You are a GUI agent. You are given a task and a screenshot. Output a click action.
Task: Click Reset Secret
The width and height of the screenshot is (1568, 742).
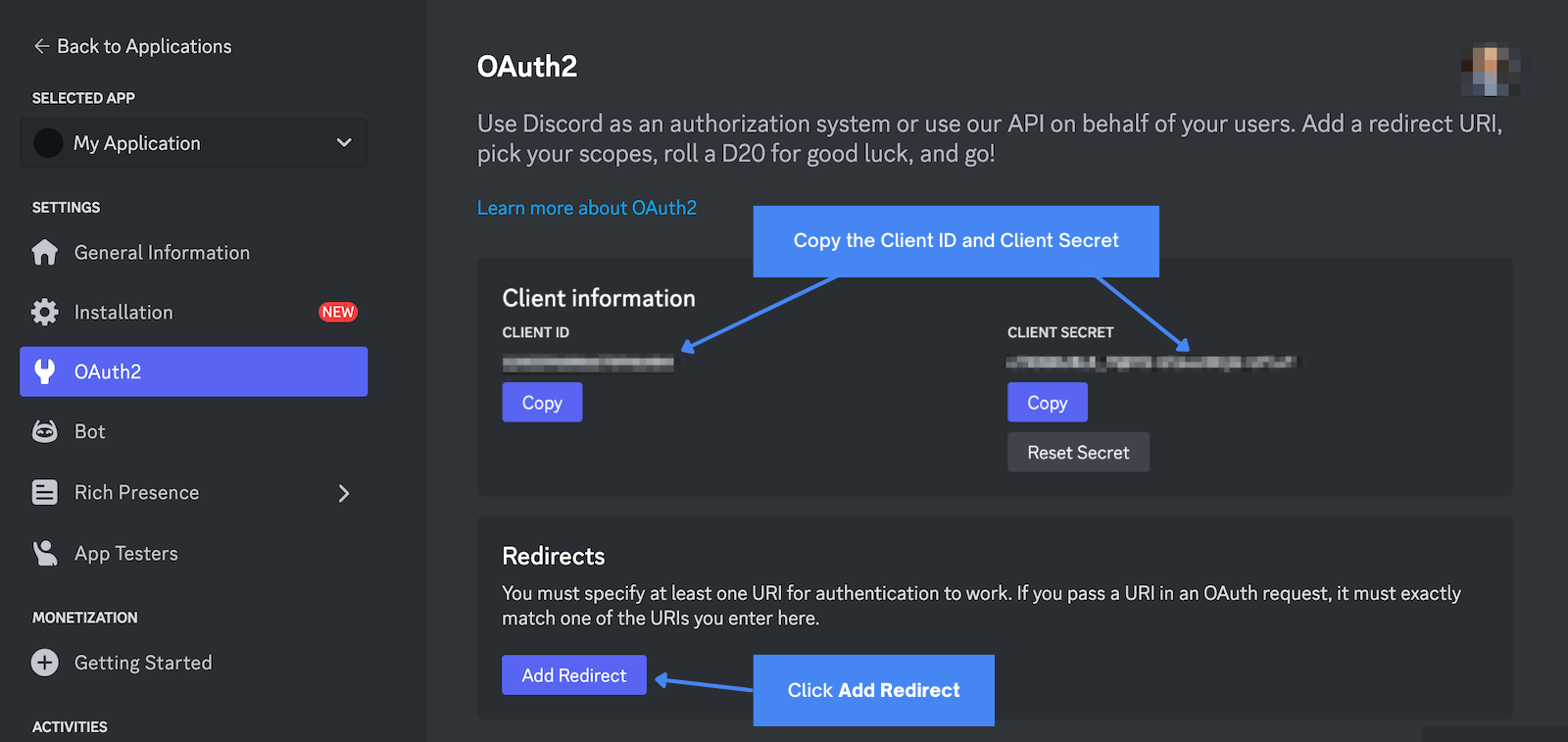pyautogui.click(x=1078, y=452)
